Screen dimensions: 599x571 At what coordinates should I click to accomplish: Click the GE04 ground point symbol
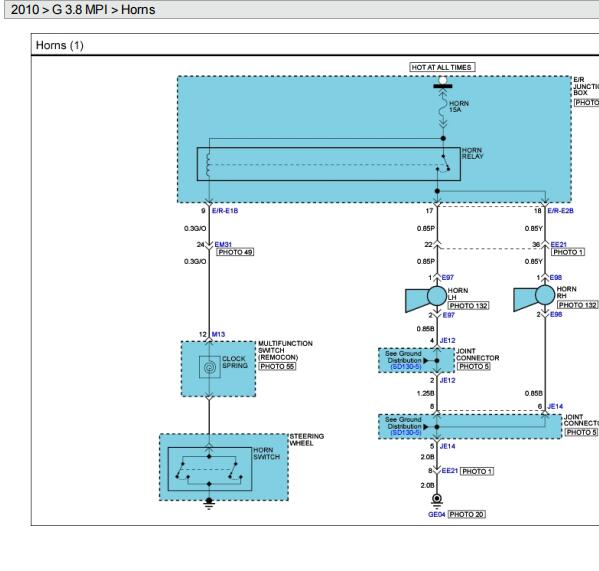(x=437, y=499)
